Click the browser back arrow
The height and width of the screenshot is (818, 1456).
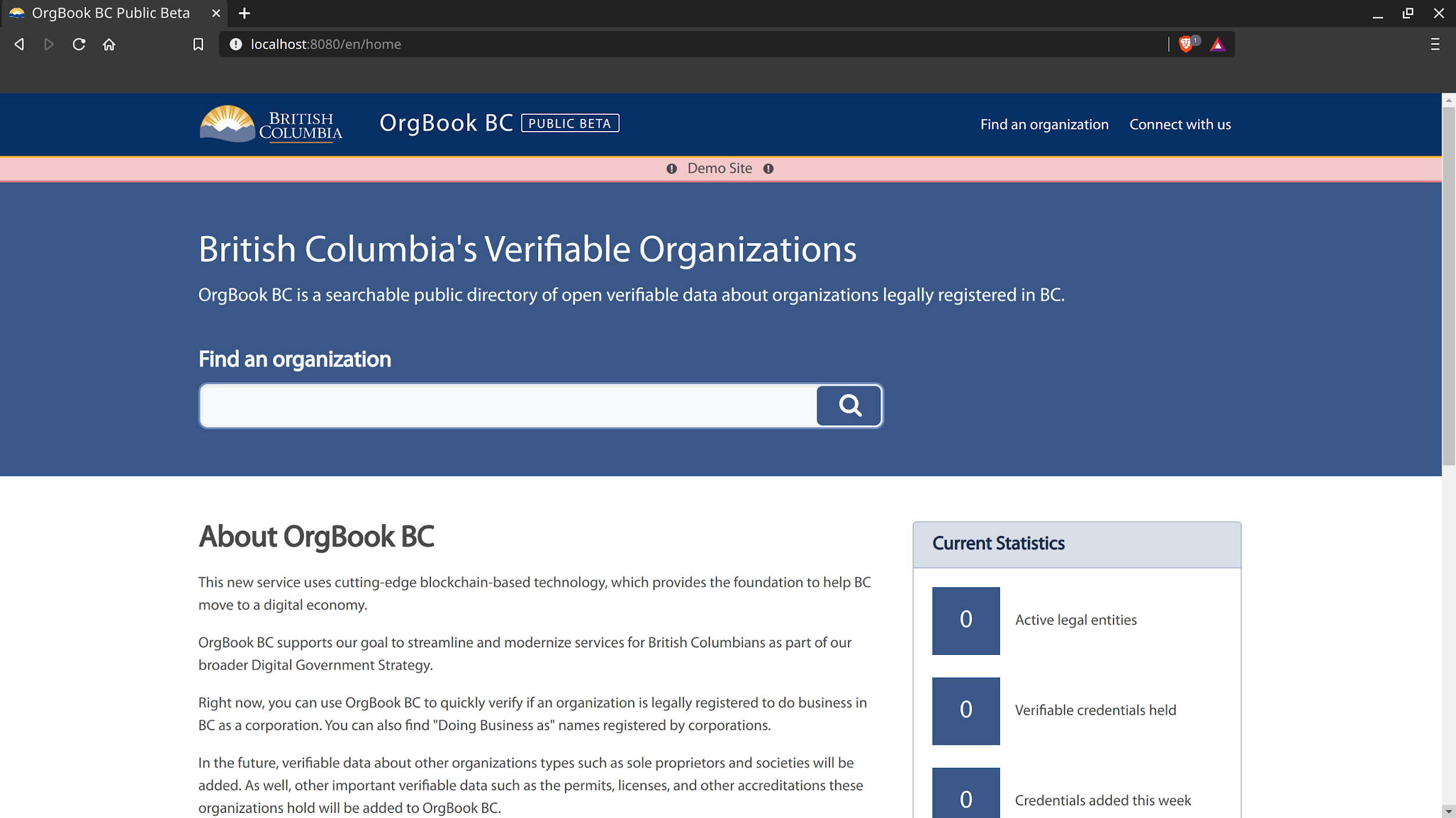[x=19, y=44]
